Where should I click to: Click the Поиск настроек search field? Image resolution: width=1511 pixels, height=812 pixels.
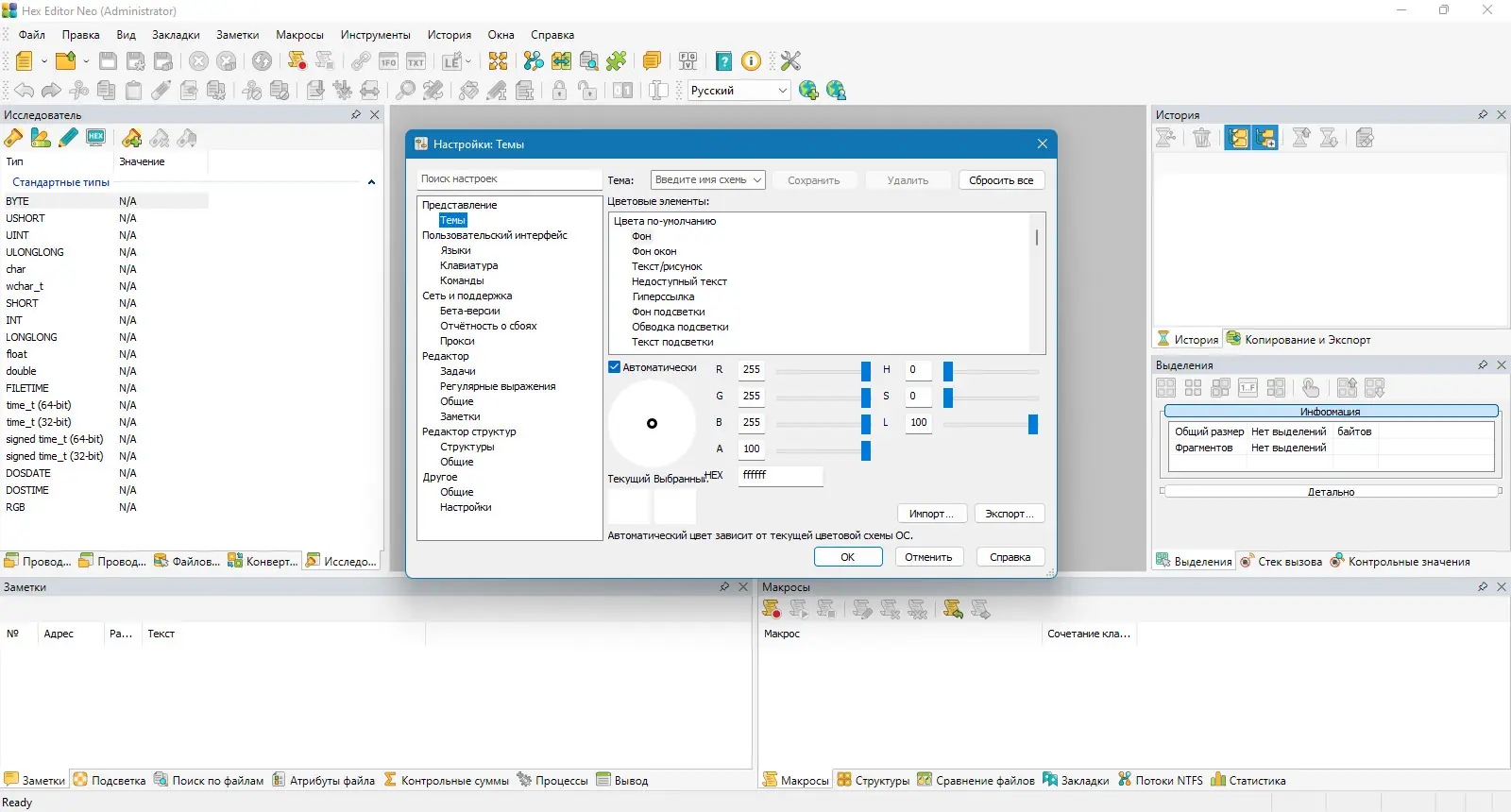[510, 179]
